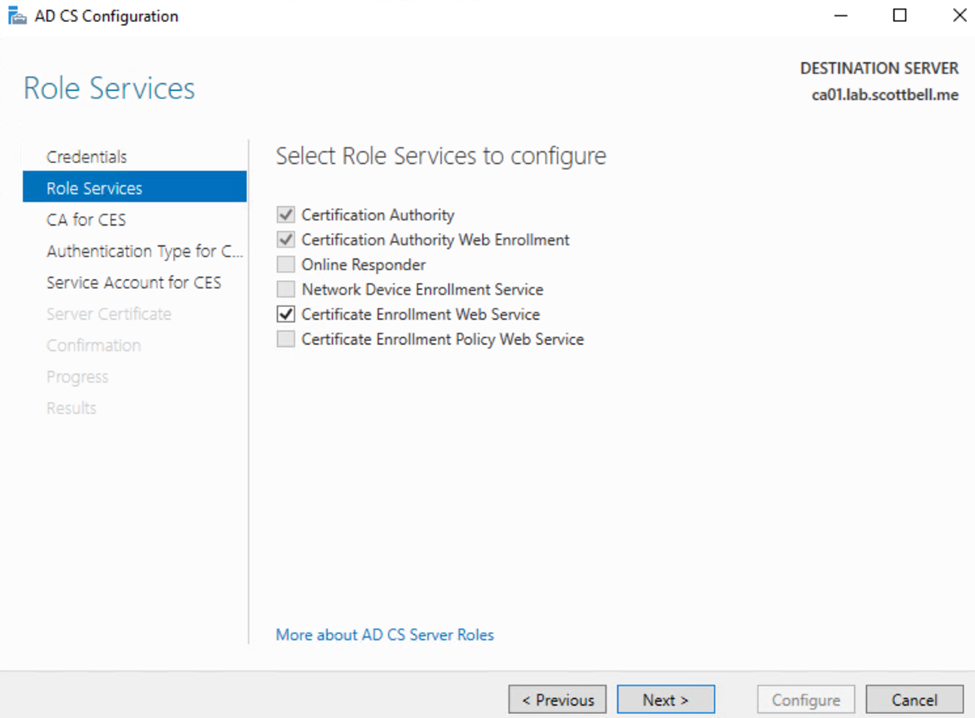Open the Credentials step in sidebar
The height and width of the screenshot is (718, 975).
tap(87, 157)
